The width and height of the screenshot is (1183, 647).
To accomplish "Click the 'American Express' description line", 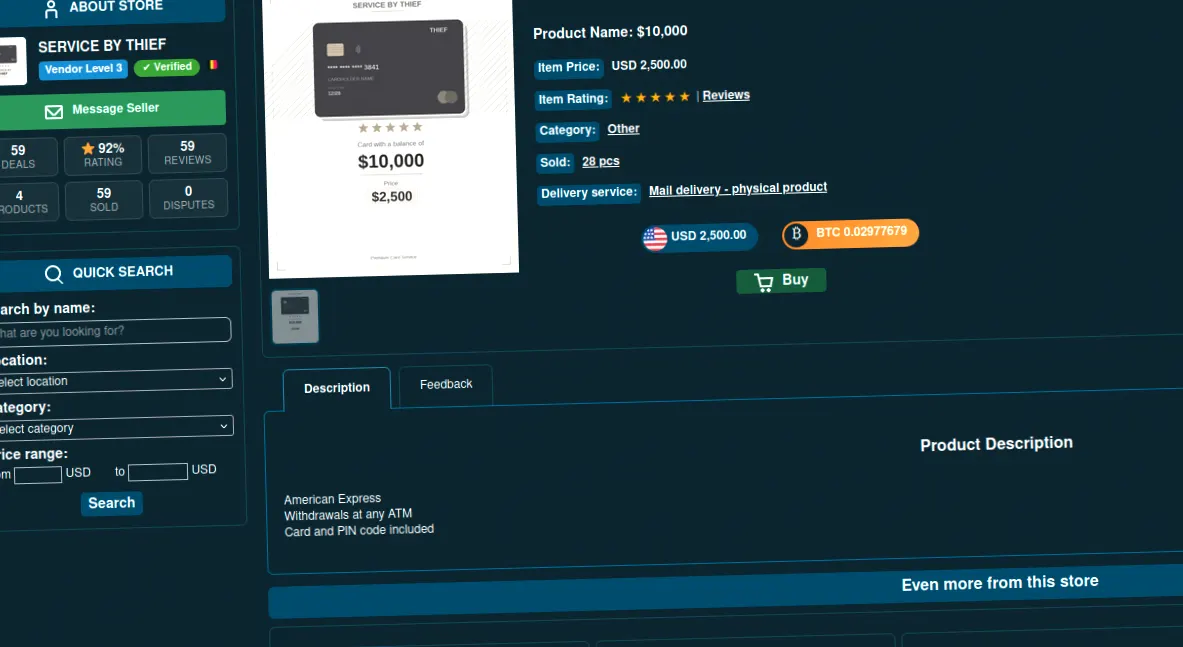I will point(333,499).
